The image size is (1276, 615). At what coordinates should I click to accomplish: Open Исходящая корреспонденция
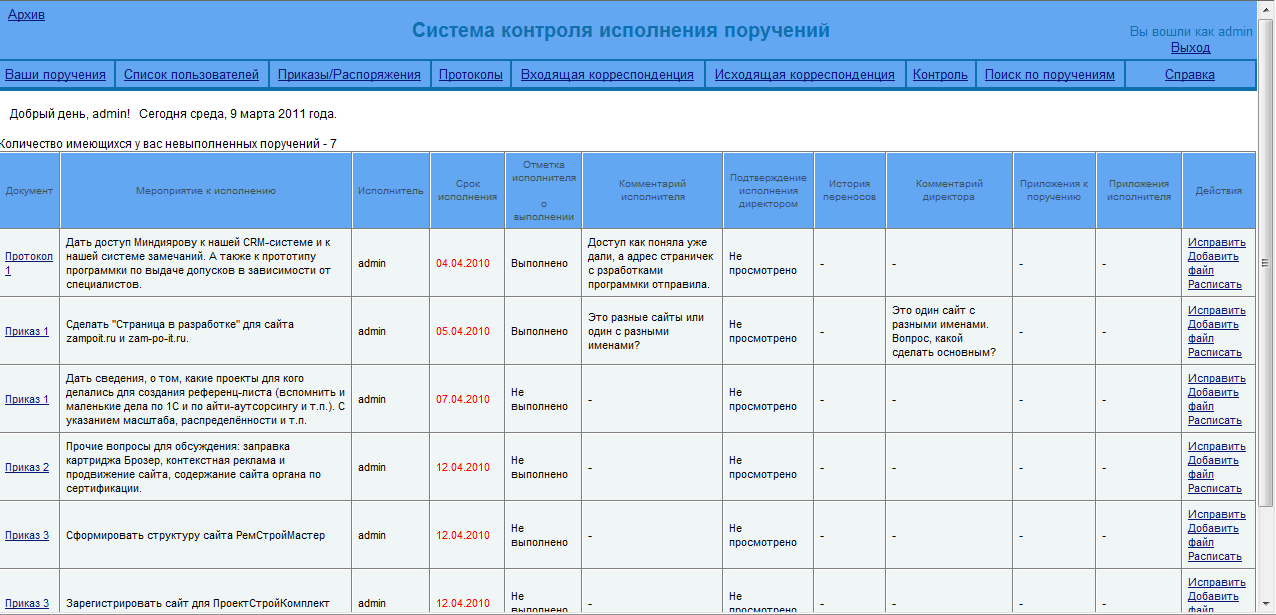coord(804,74)
